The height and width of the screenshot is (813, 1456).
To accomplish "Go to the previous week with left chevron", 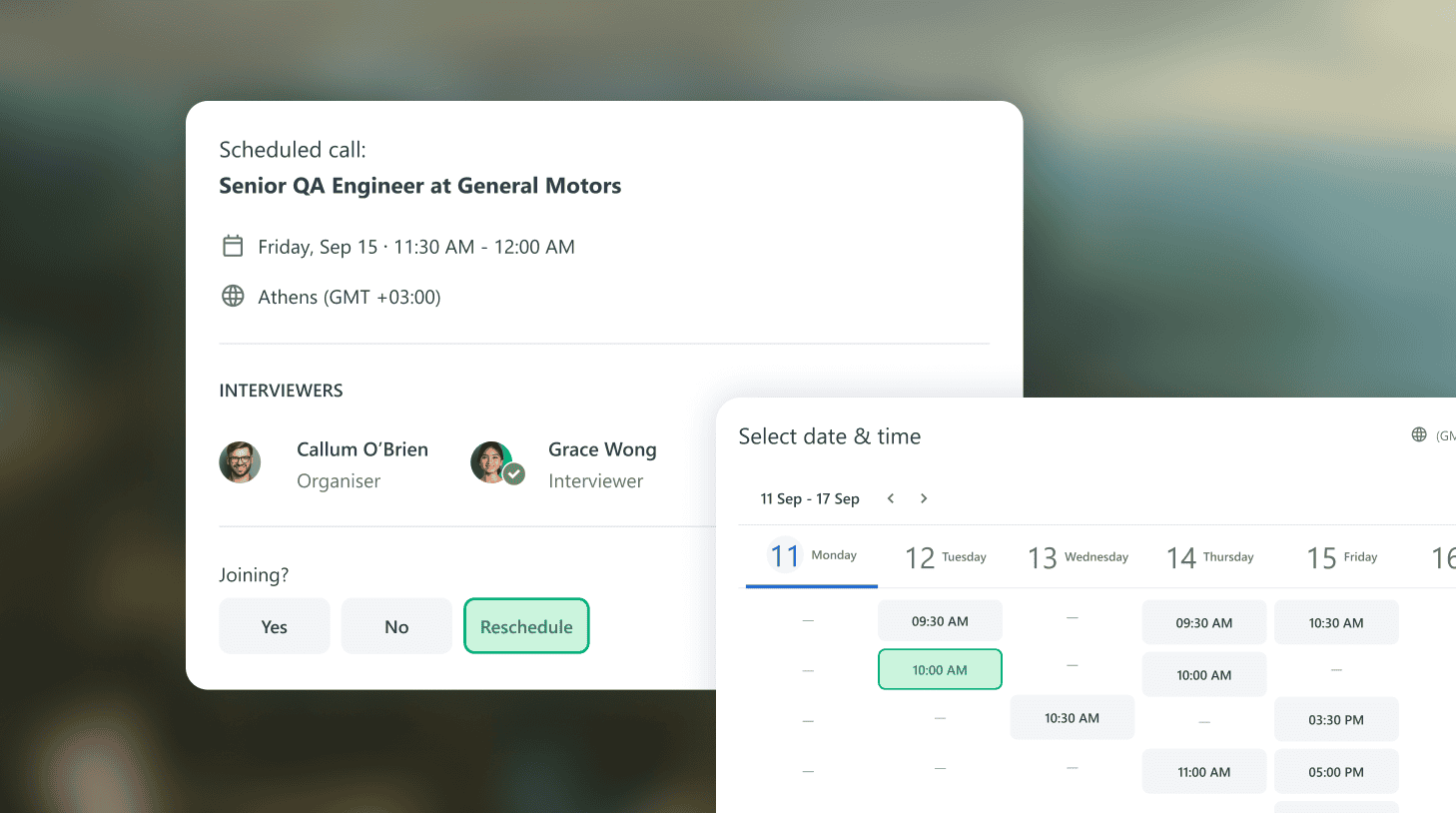I will (x=891, y=498).
